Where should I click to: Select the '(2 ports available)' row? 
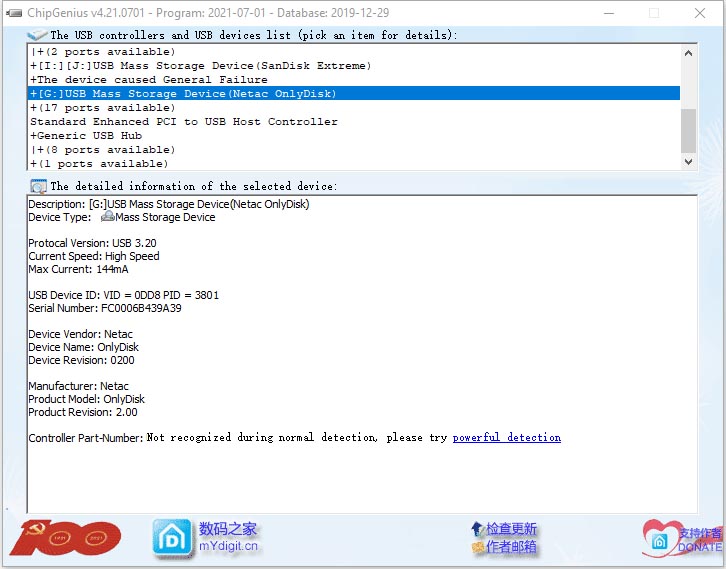pos(353,51)
